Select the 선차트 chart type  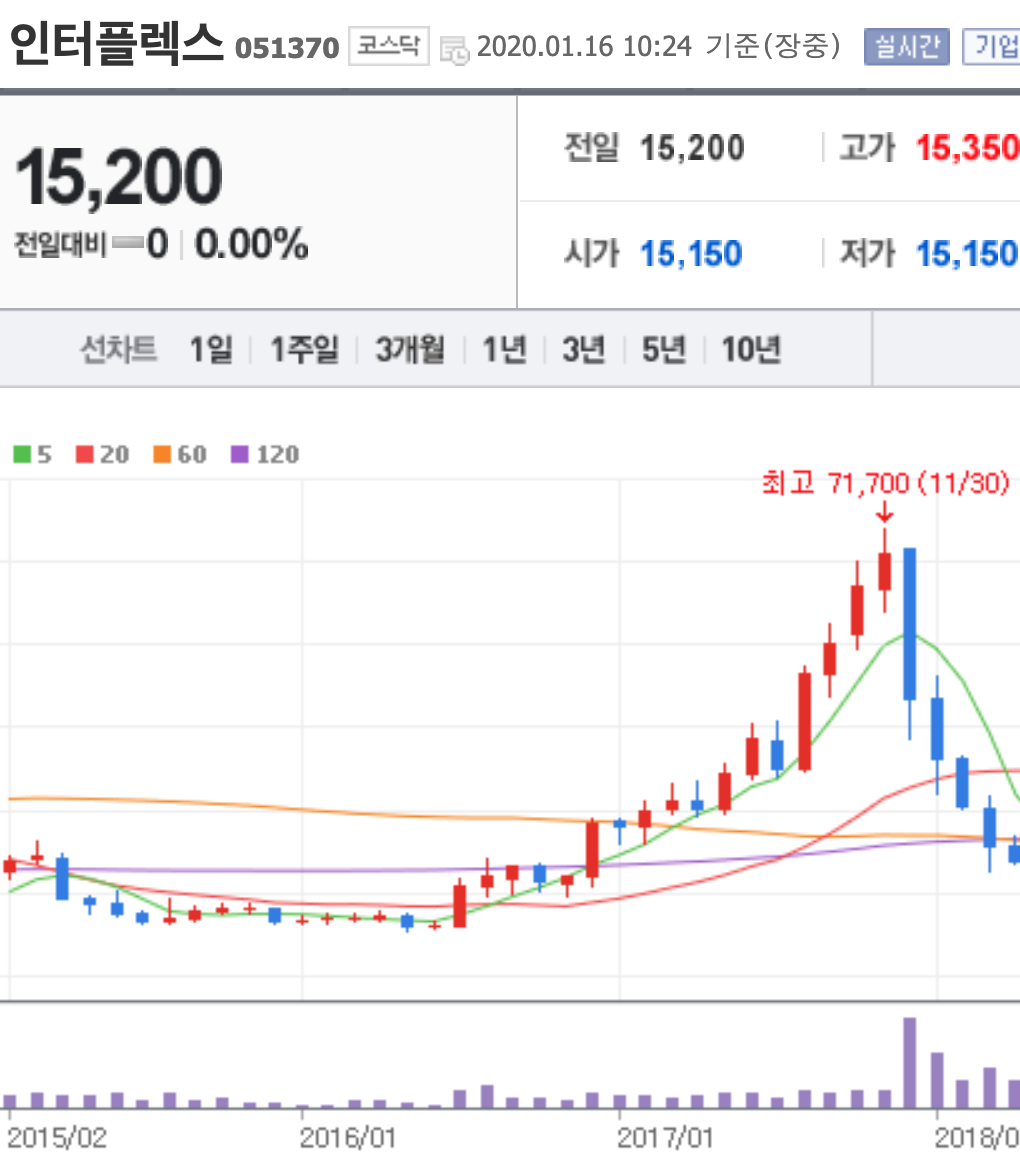point(118,350)
